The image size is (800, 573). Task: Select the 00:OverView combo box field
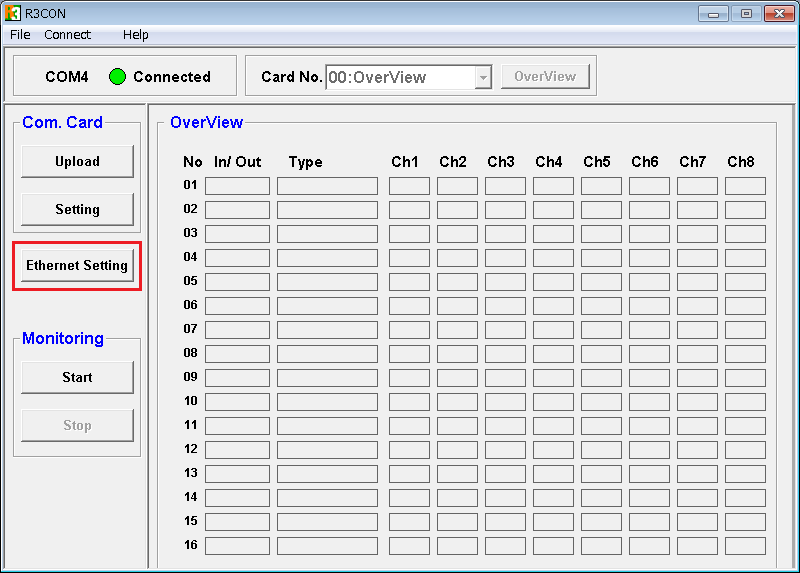click(x=399, y=77)
